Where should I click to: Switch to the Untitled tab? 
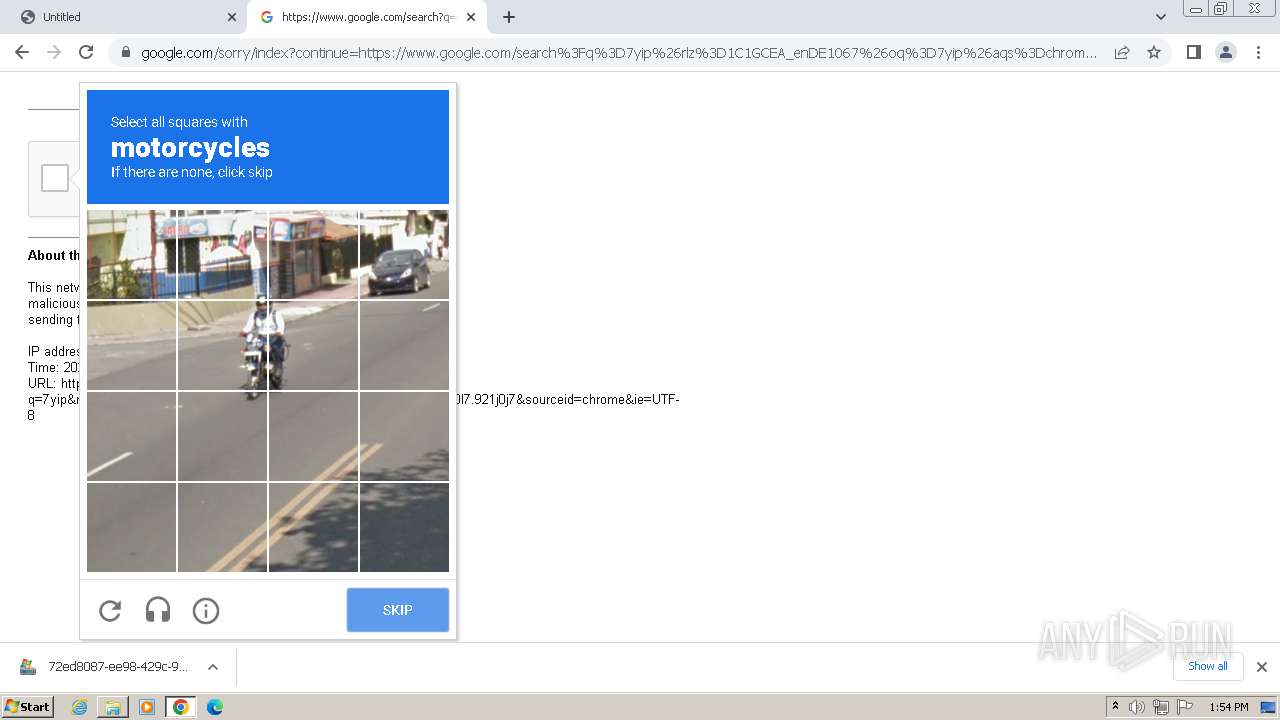pos(125,17)
